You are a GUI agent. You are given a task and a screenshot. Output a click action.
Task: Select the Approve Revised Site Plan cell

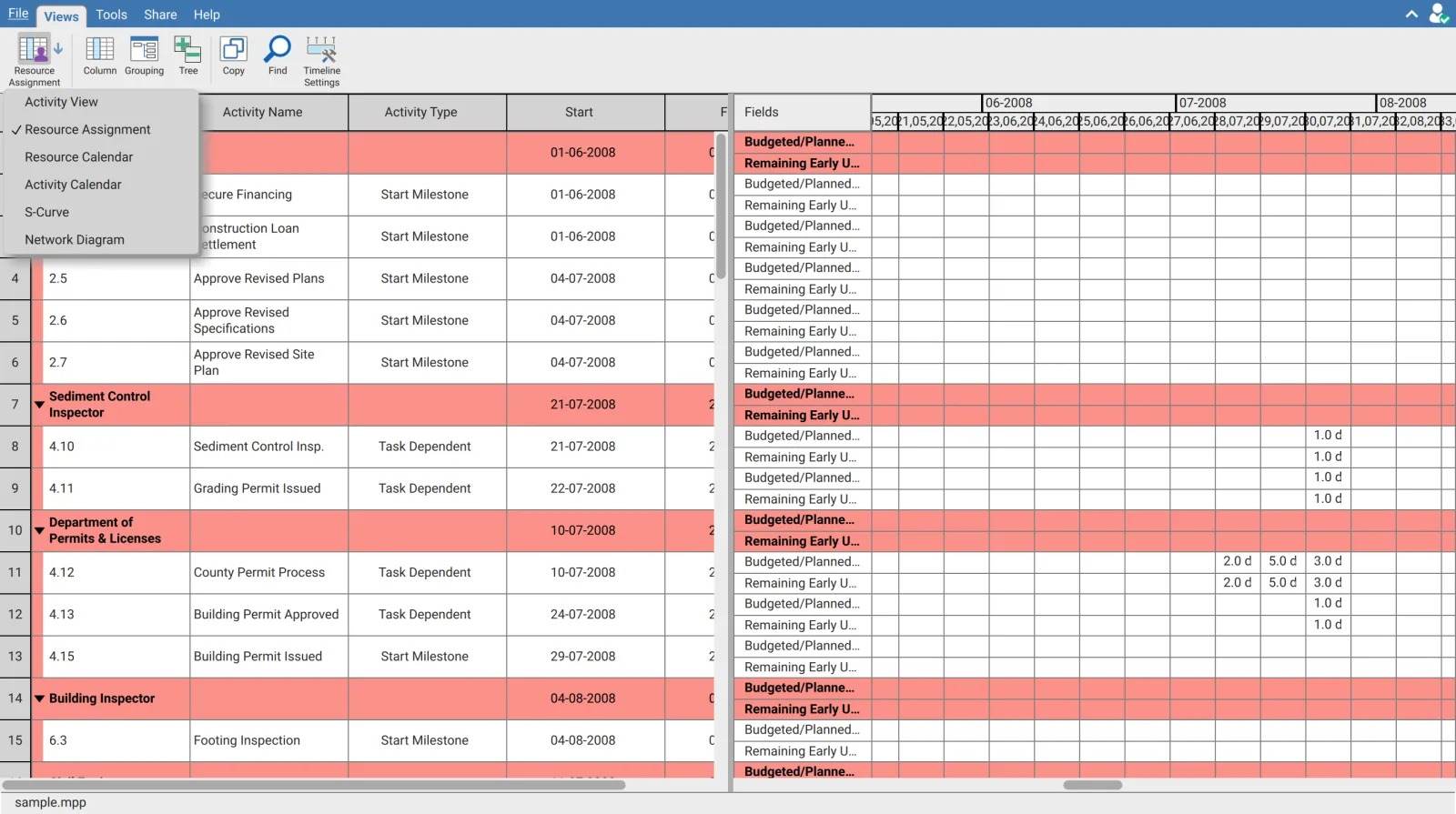(x=268, y=362)
